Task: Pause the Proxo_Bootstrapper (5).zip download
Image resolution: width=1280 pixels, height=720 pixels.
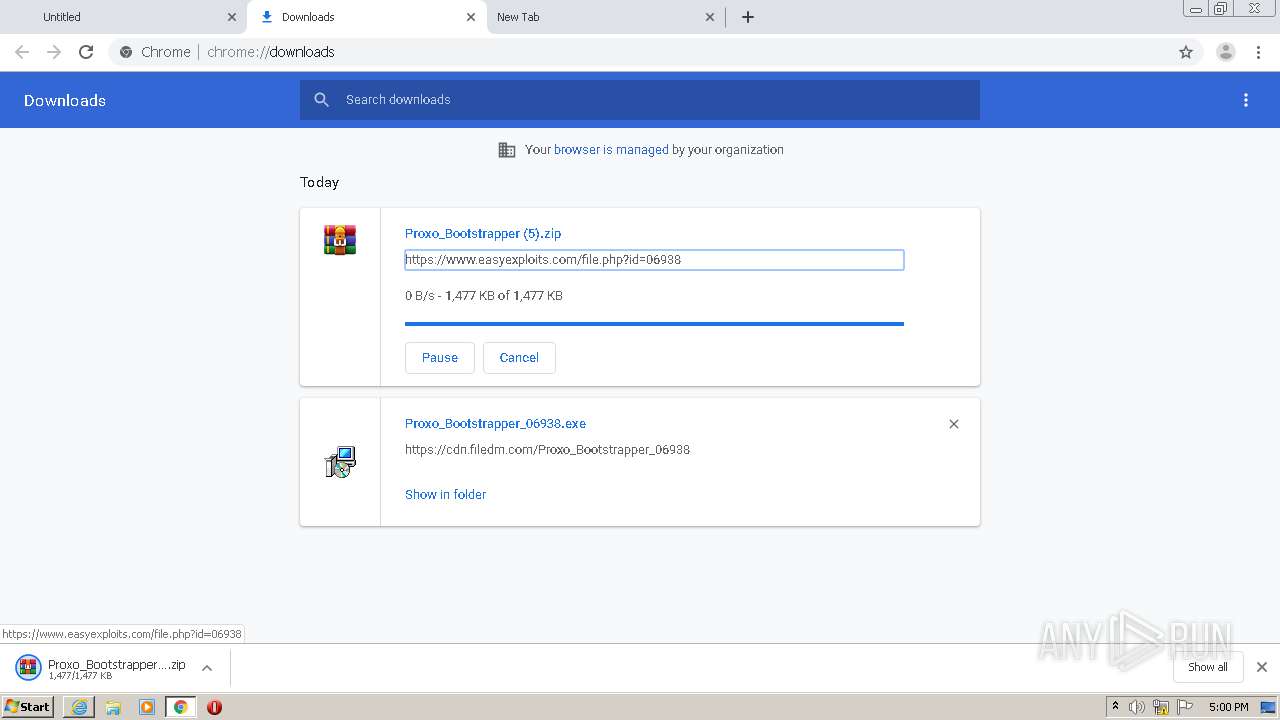Action: tap(440, 358)
